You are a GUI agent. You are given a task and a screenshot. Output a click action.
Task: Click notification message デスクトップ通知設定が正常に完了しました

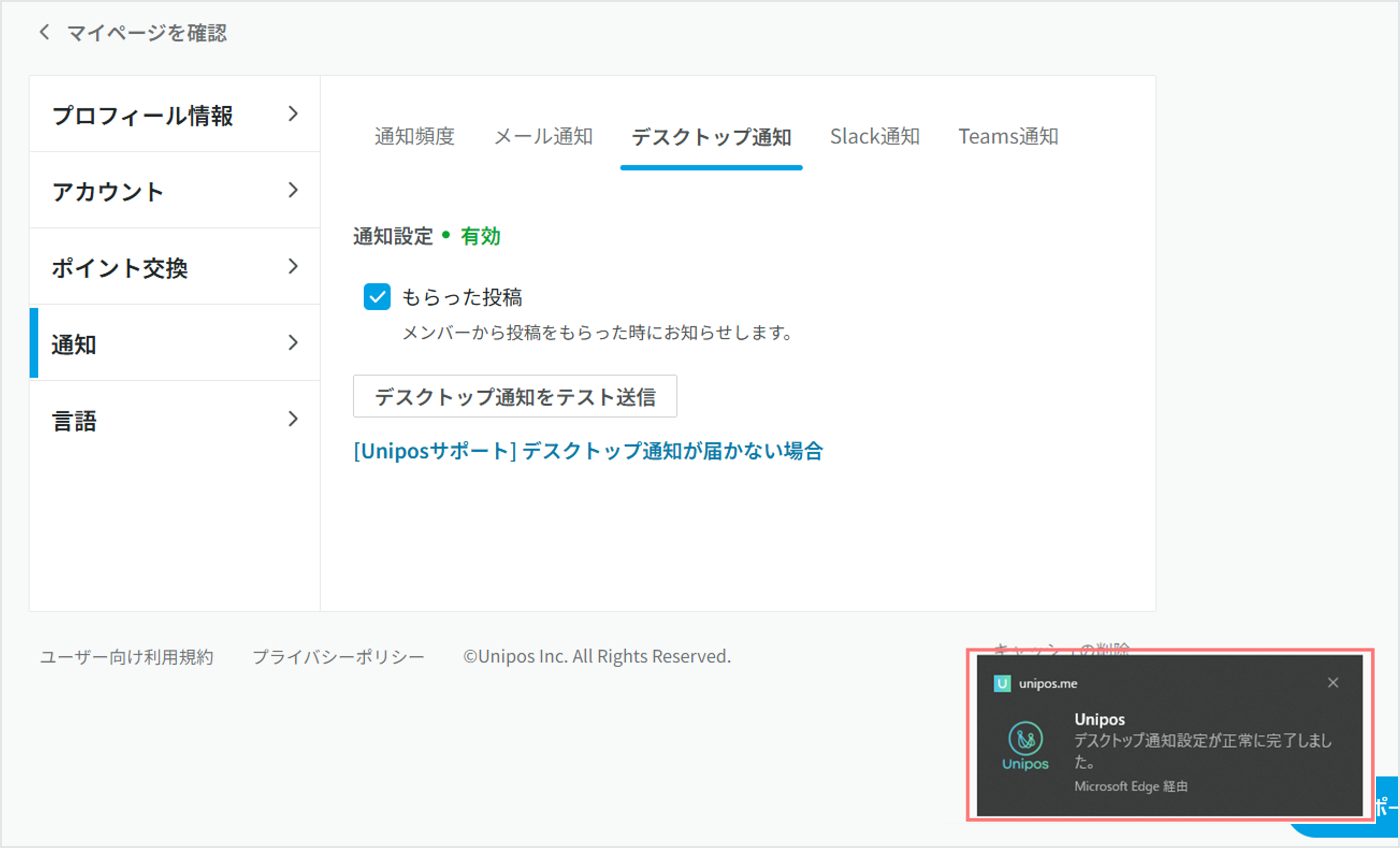pos(1202,750)
